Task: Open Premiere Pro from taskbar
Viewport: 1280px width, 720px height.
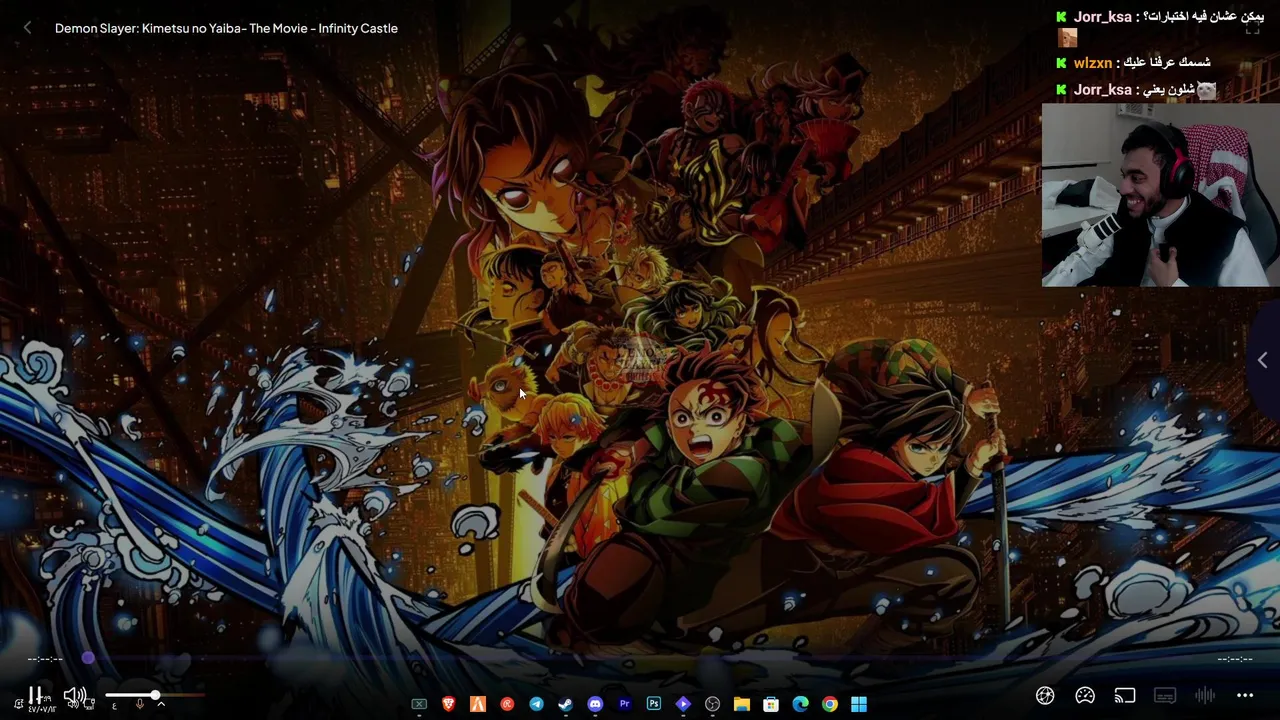Action: pyautogui.click(x=624, y=704)
